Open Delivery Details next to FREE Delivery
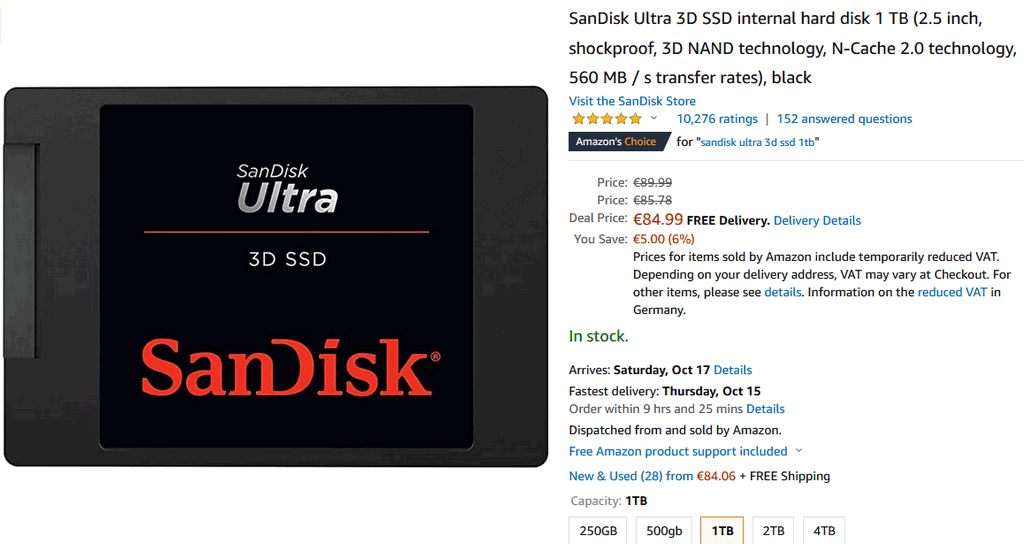 tap(817, 221)
